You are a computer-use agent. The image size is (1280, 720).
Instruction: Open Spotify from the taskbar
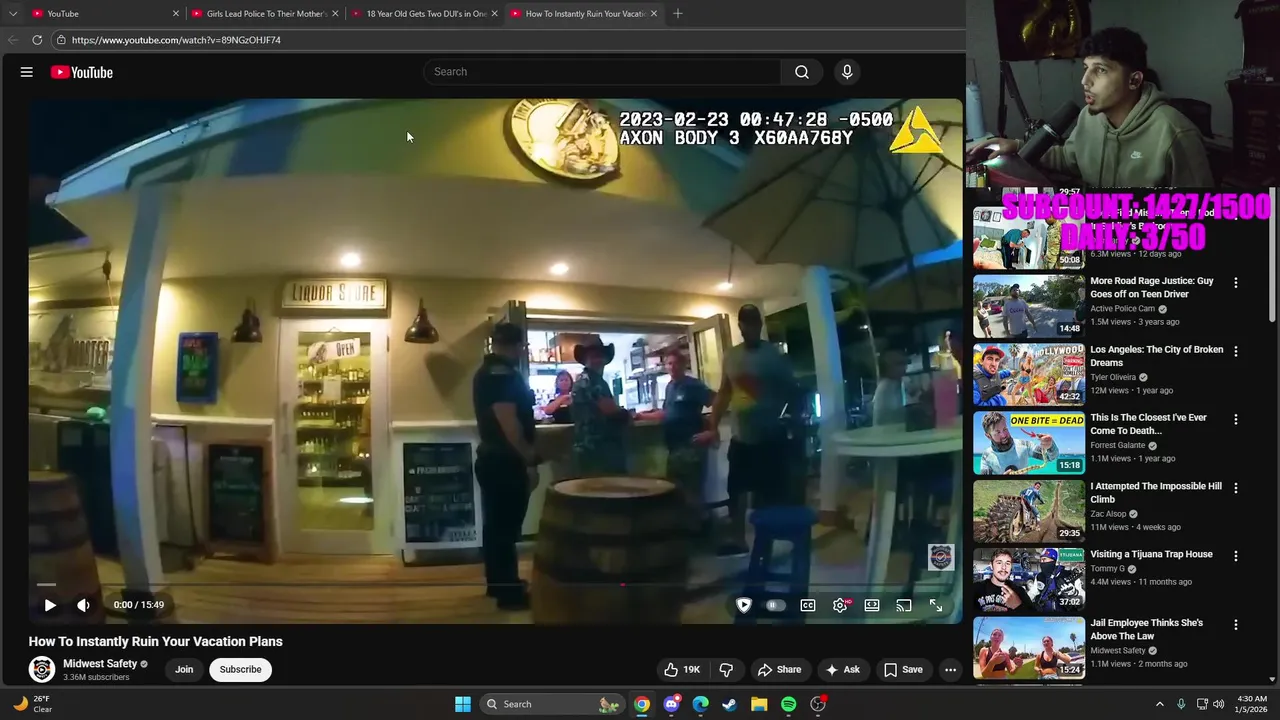788,704
